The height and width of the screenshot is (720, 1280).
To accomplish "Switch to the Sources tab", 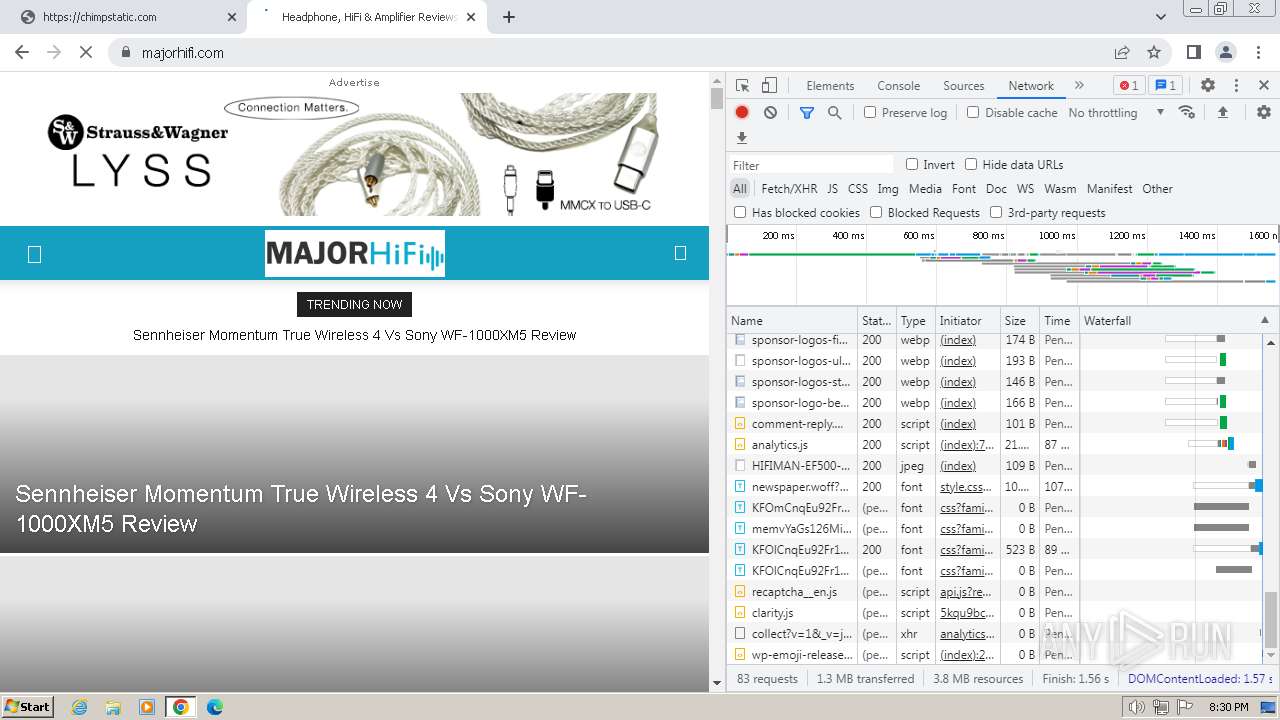I will point(964,86).
